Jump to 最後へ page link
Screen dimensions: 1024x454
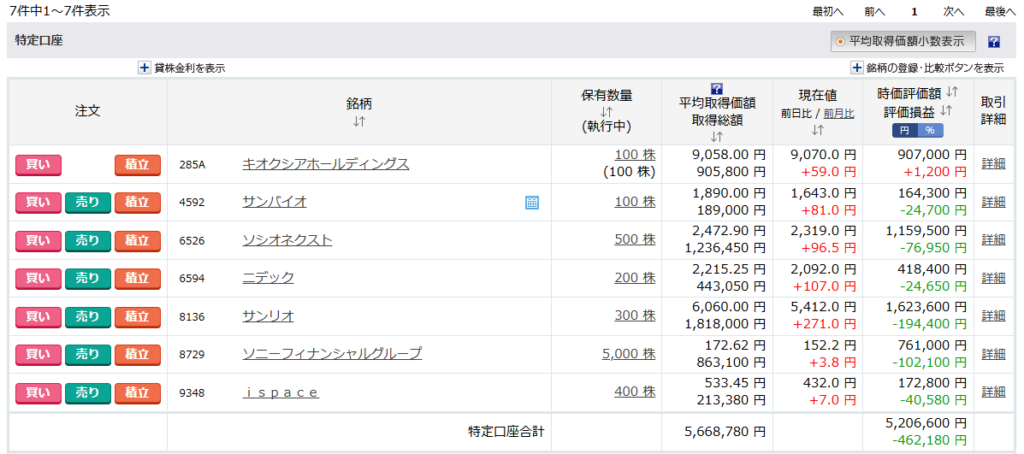(x=1000, y=11)
